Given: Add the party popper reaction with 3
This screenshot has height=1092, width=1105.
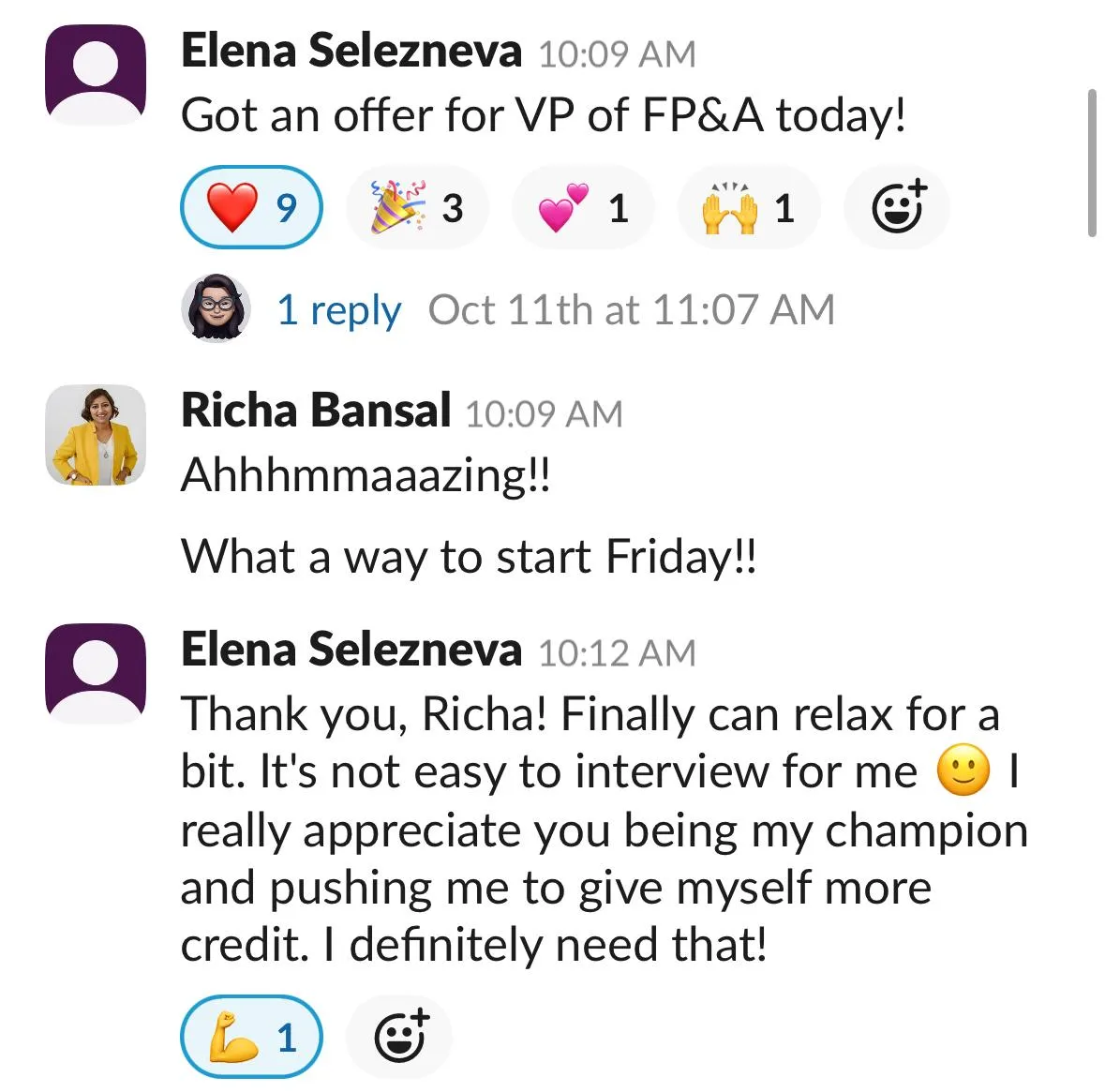Looking at the screenshot, I should [x=417, y=207].
